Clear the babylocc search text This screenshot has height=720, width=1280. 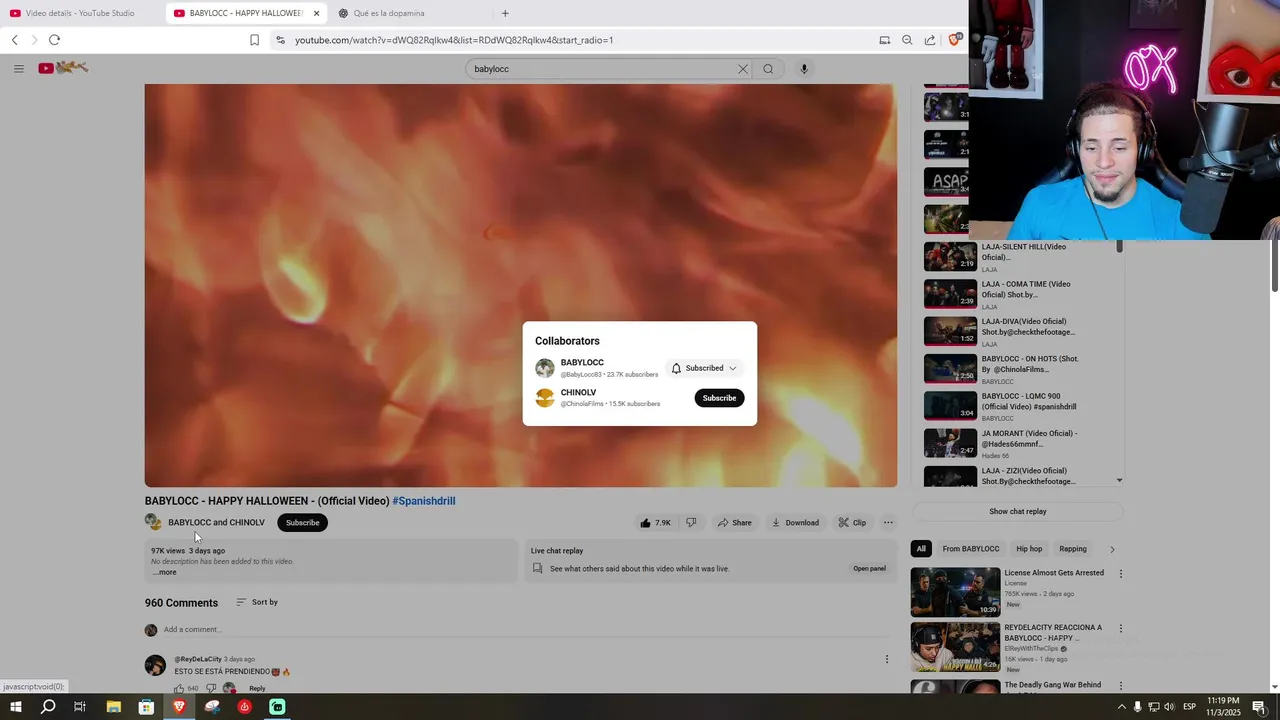[742, 69]
